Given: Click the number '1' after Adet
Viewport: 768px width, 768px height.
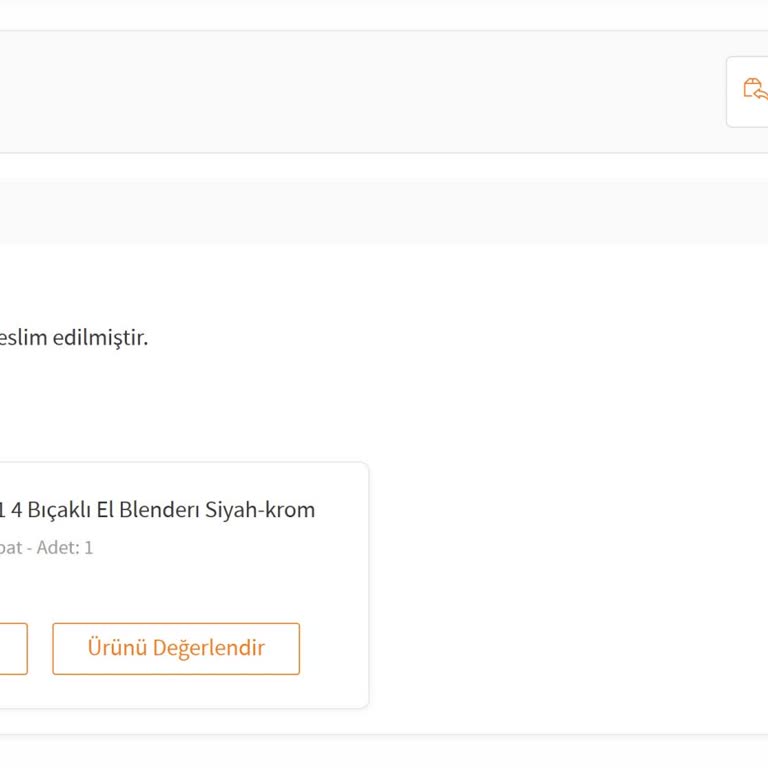Looking at the screenshot, I should [x=88, y=548].
